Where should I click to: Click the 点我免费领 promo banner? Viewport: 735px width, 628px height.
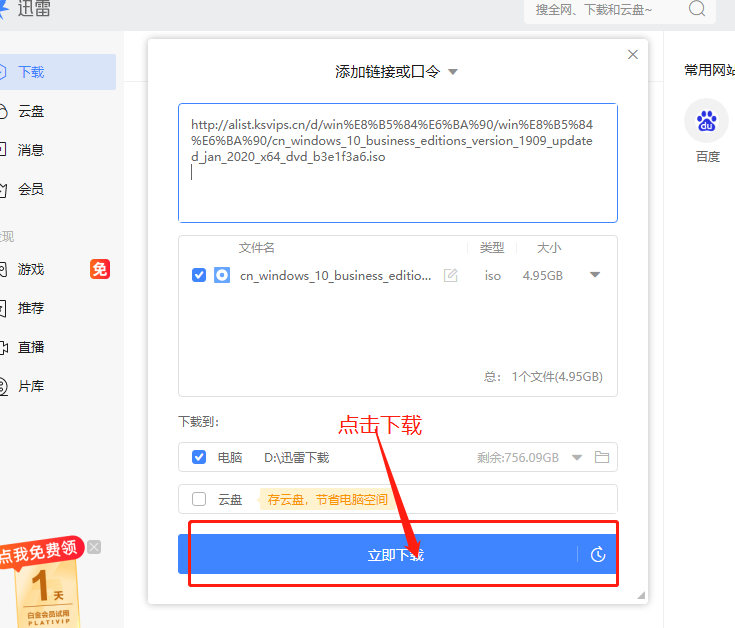point(40,552)
